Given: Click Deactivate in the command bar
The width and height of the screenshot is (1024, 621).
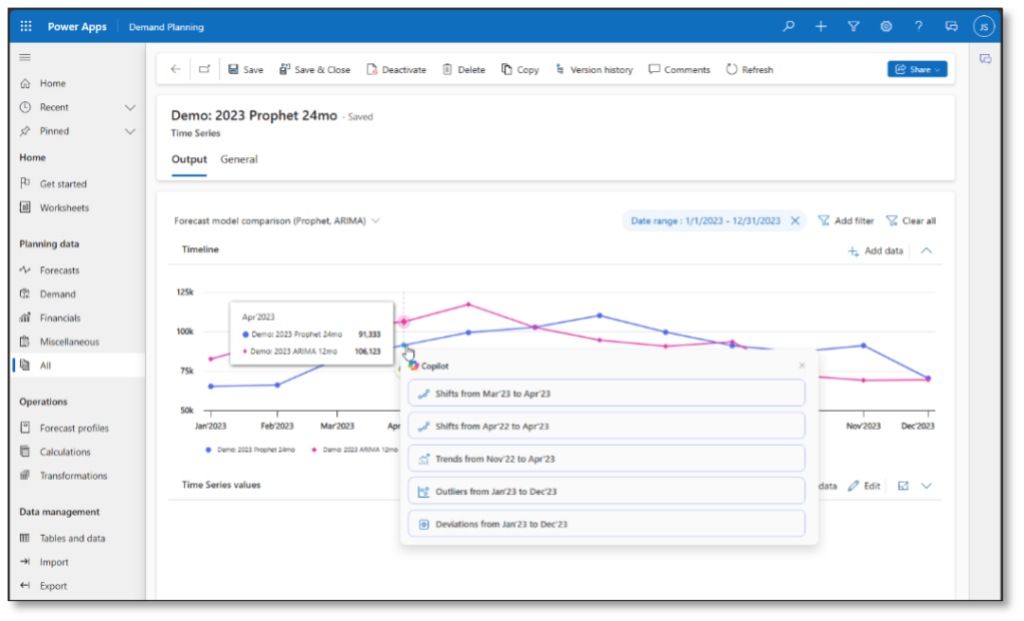Looking at the screenshot, I should [x=396, y=70].
